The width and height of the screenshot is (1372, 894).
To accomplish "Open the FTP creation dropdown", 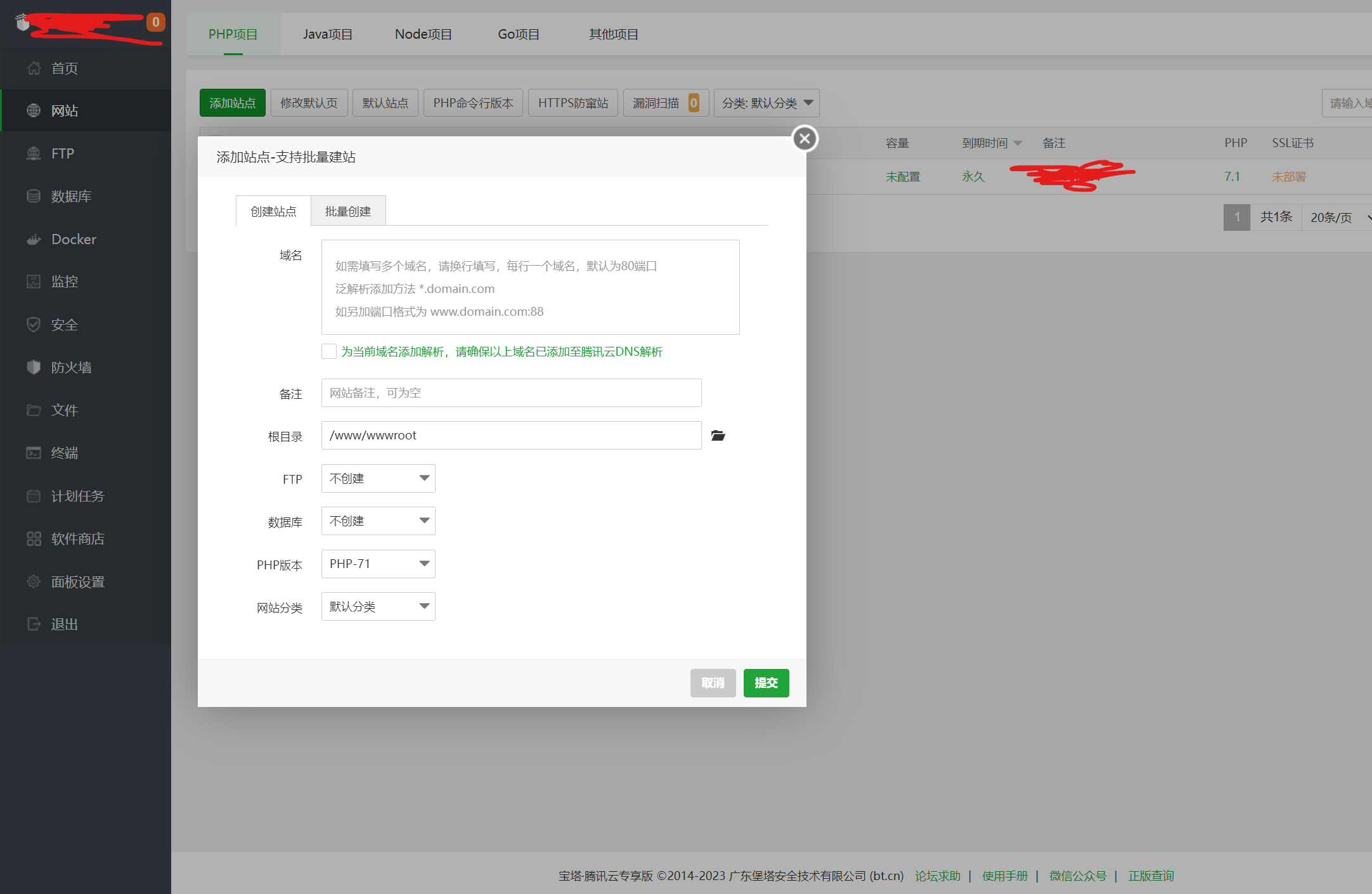I will coord(378,478).
